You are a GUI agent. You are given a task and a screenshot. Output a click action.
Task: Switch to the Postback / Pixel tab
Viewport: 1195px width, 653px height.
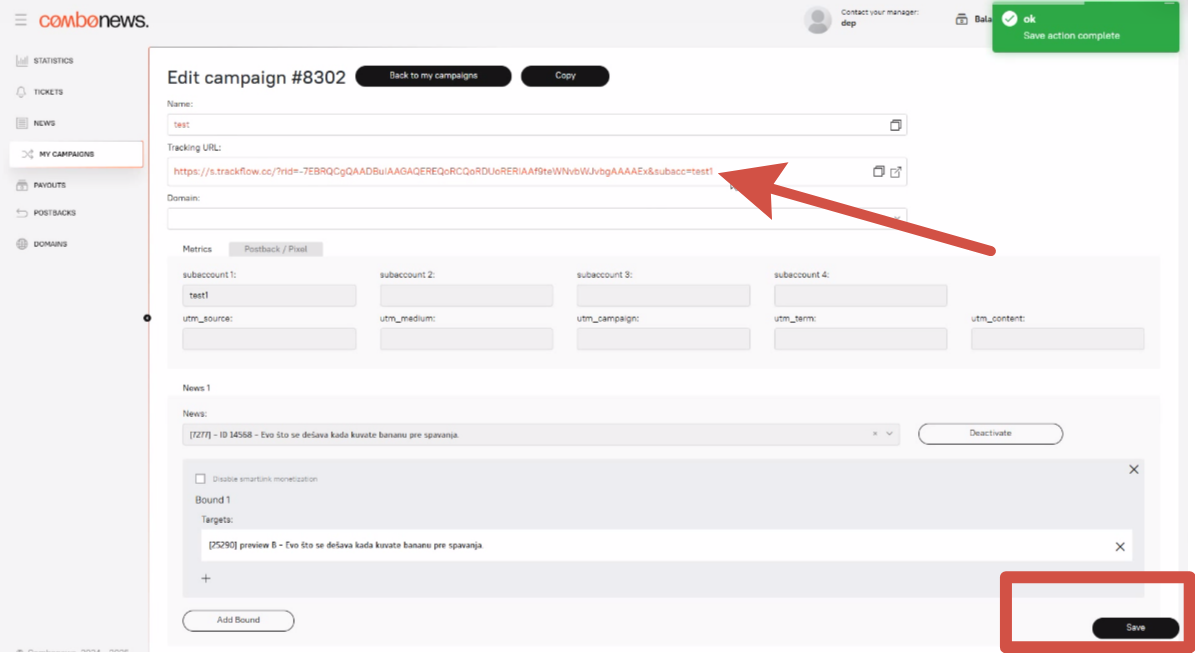coord(275,249)
